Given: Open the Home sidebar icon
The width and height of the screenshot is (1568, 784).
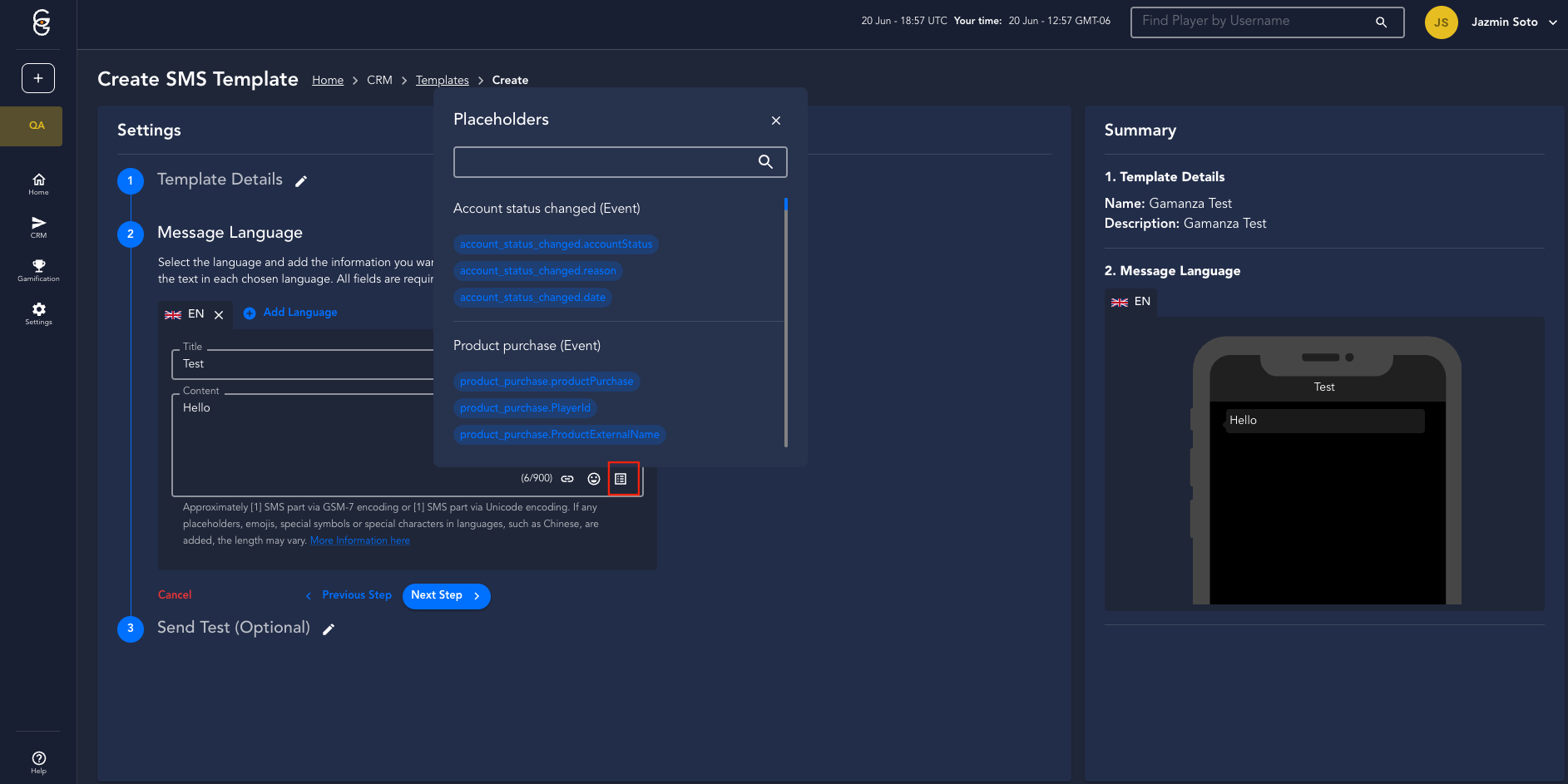Looking at the screenshot, I should pyautogui.click(x=38, y=184).
